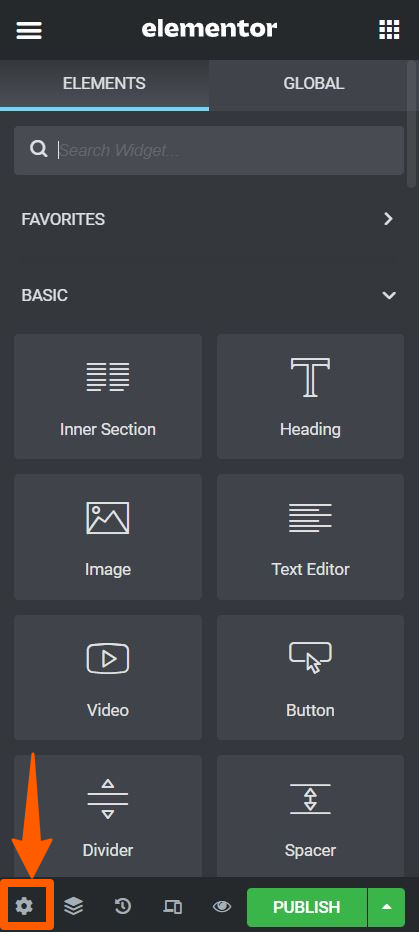This screenshot has width=419, height=932.
Task: Open the History icon
Action: [x=122, y=906]
